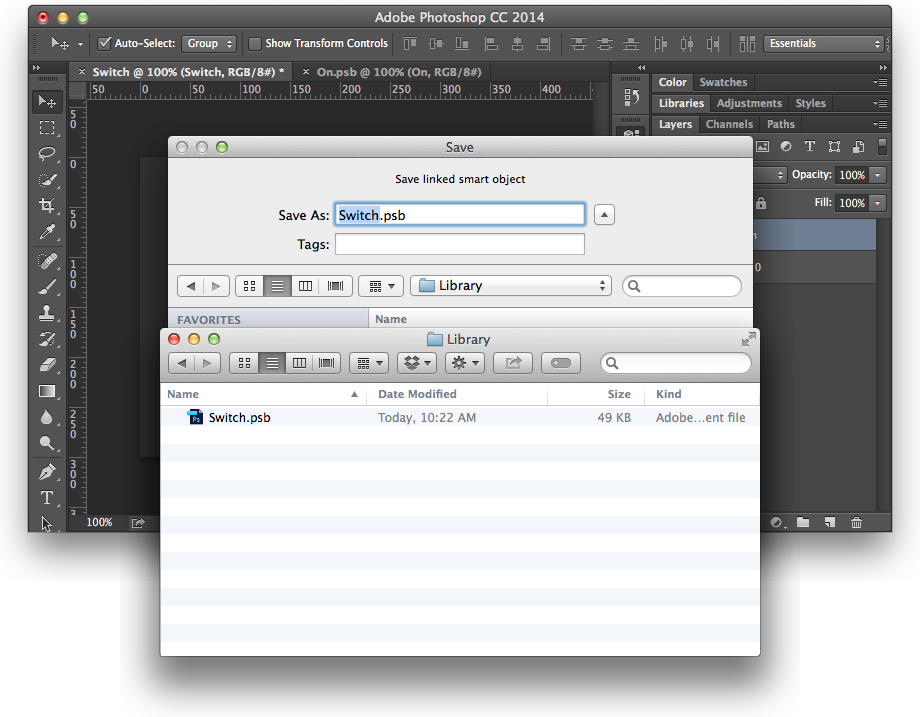The width and height of the screenshot is (920, 717).
Task: Switch to the Paths tab
Action: 780,124
